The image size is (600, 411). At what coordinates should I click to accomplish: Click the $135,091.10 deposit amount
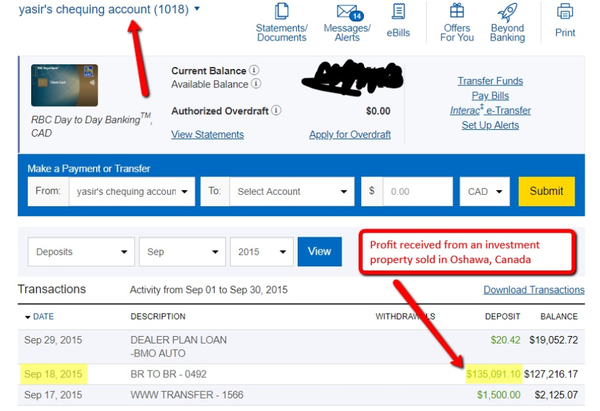[493, 374]
